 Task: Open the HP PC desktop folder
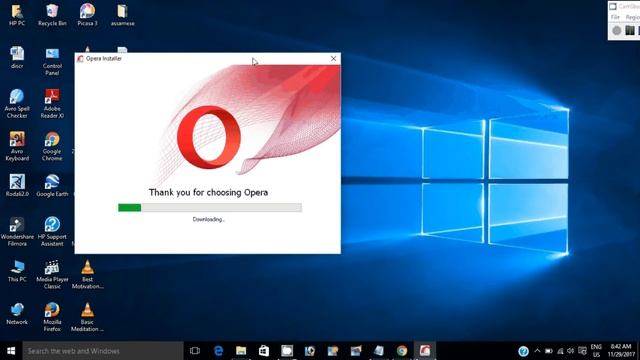[17, 16]
